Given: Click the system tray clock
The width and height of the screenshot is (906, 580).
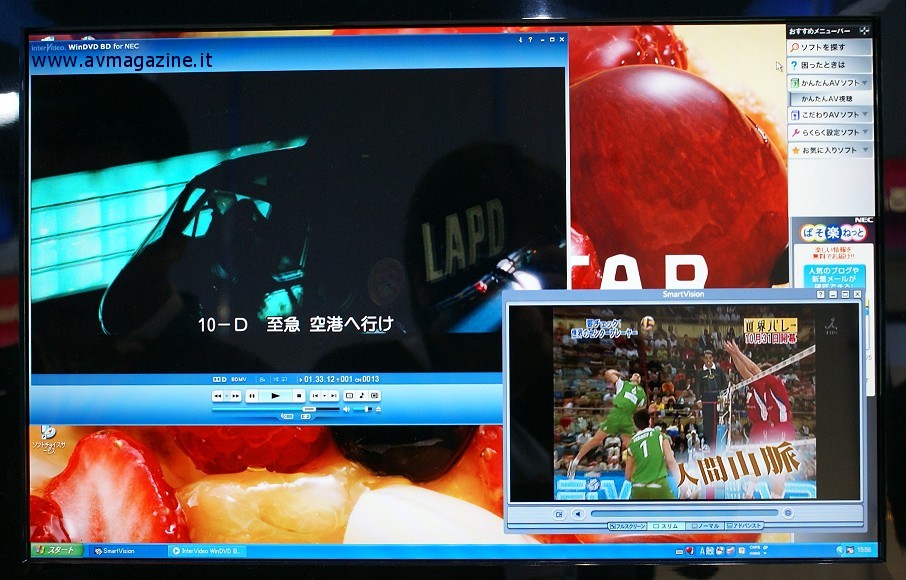Looking at the screenshot, I should (x=864, y=550).
